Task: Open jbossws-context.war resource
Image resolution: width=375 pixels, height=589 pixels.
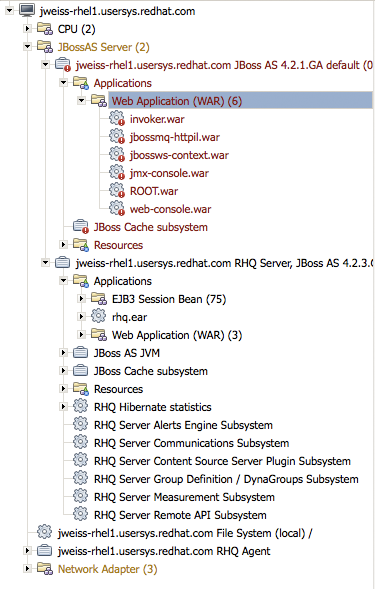Action: point(179,155)
